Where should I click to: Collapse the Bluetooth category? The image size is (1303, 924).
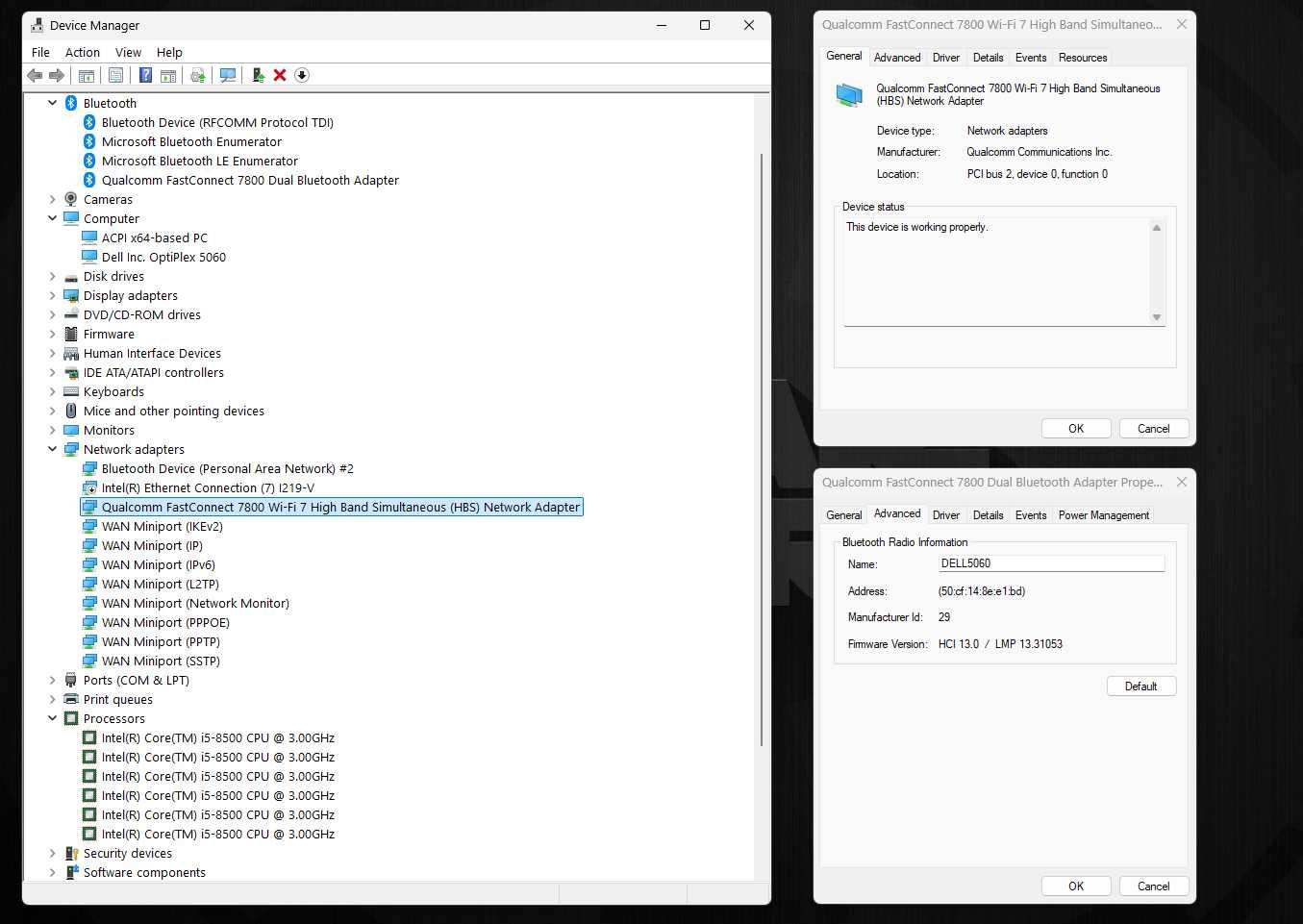[53, 103]
